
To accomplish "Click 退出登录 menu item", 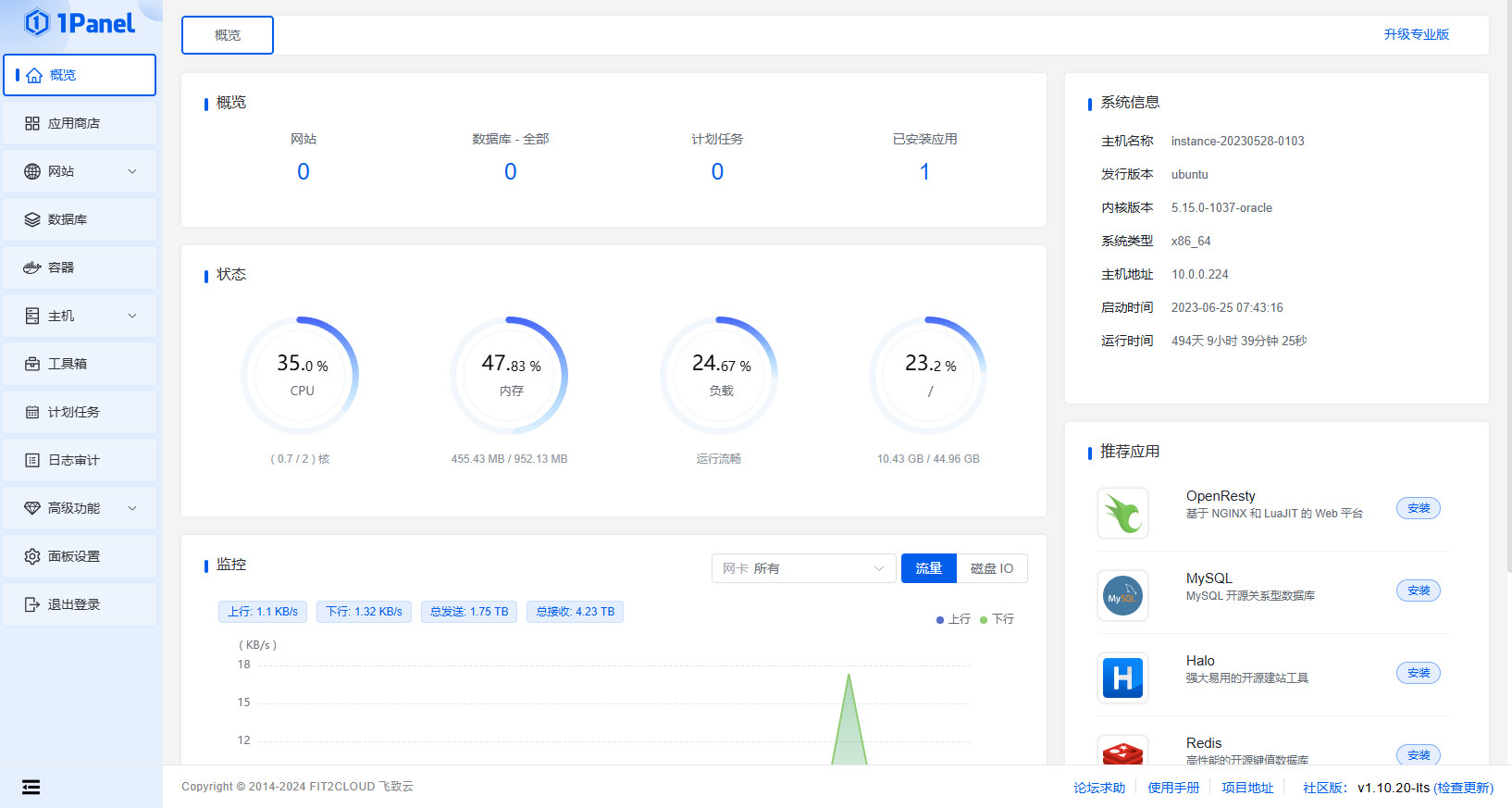I will coord(80,604).
